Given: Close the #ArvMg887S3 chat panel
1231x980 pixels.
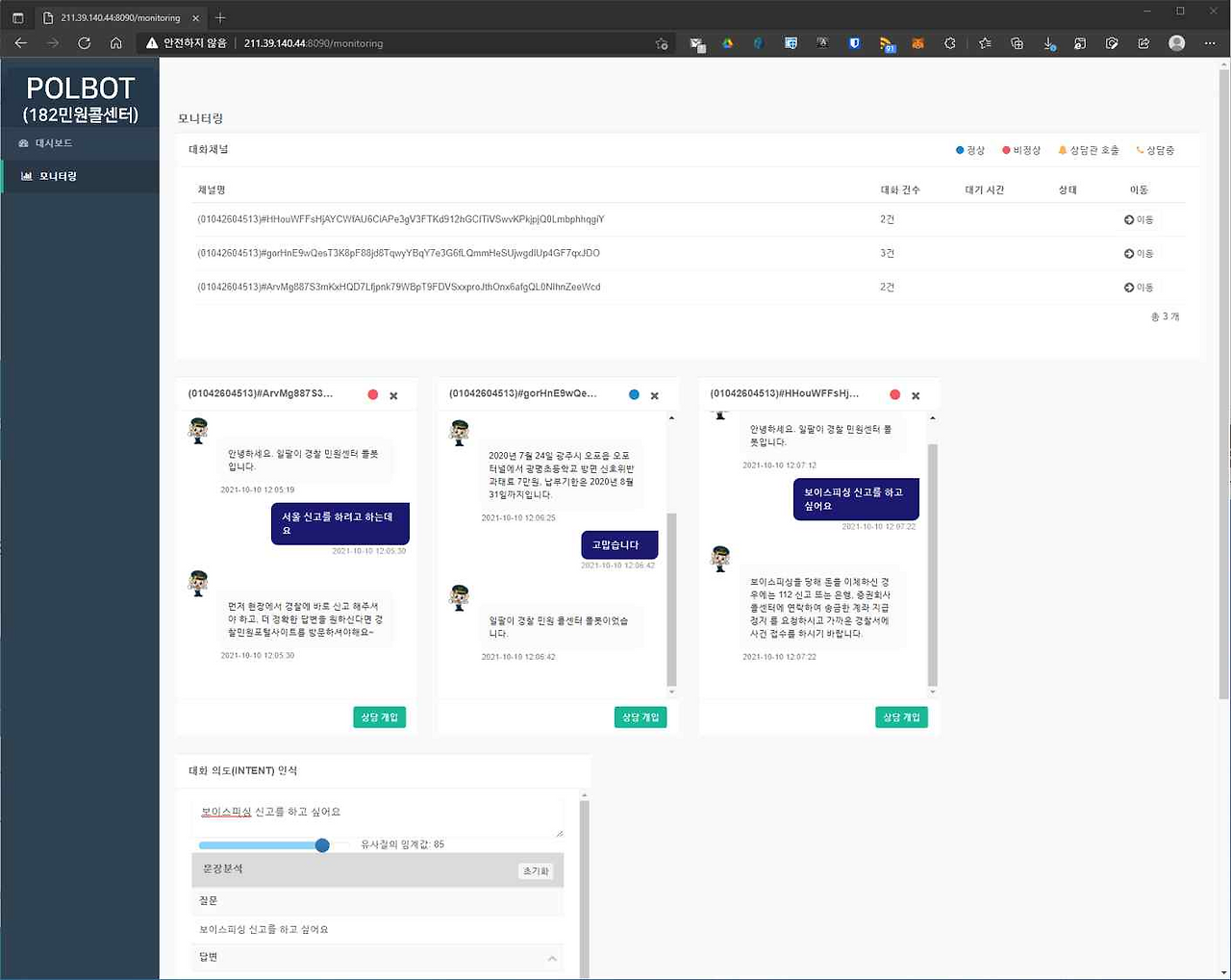Looking at the screenshot, I should click(393, 395).
